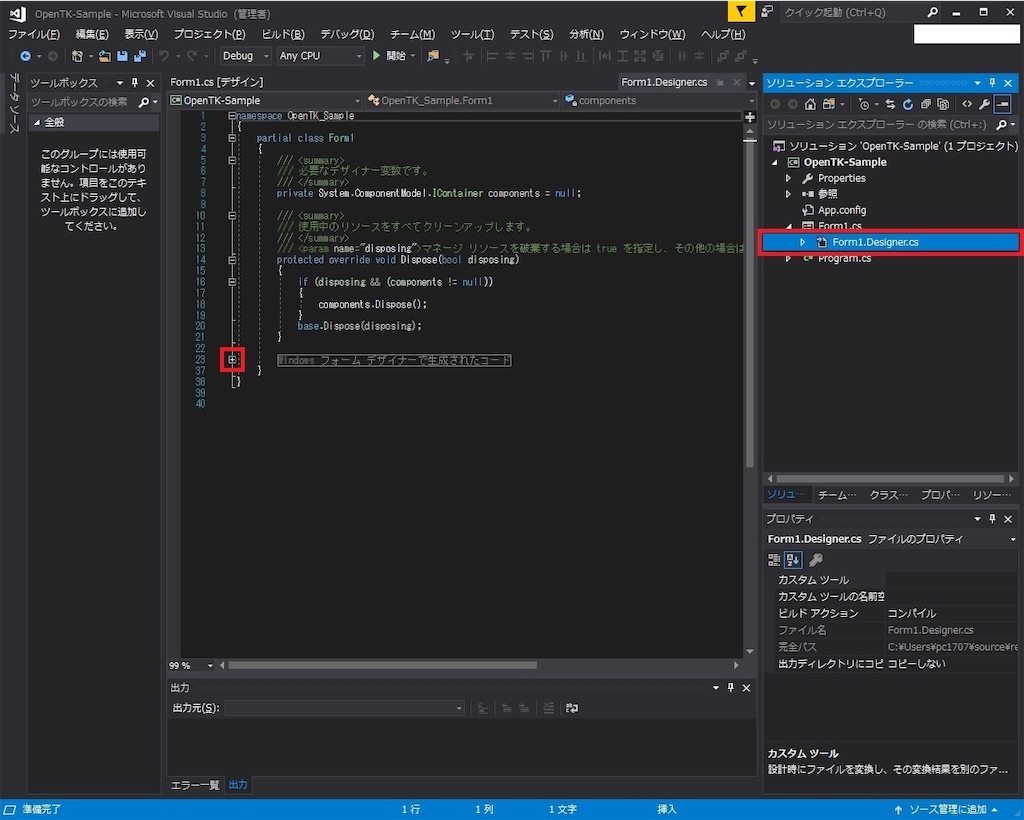The image size is (1024, 820).
Task: Click the Save icon in toolbar
Action: [x=122, y=56]
